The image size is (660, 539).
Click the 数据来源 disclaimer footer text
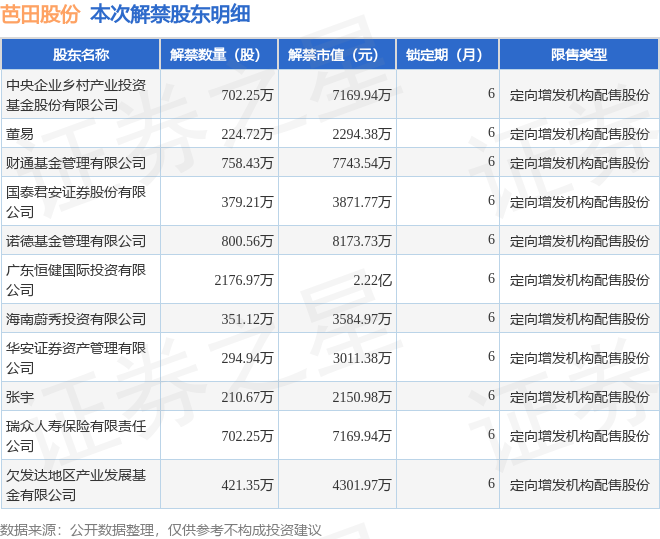coord(161,530)
